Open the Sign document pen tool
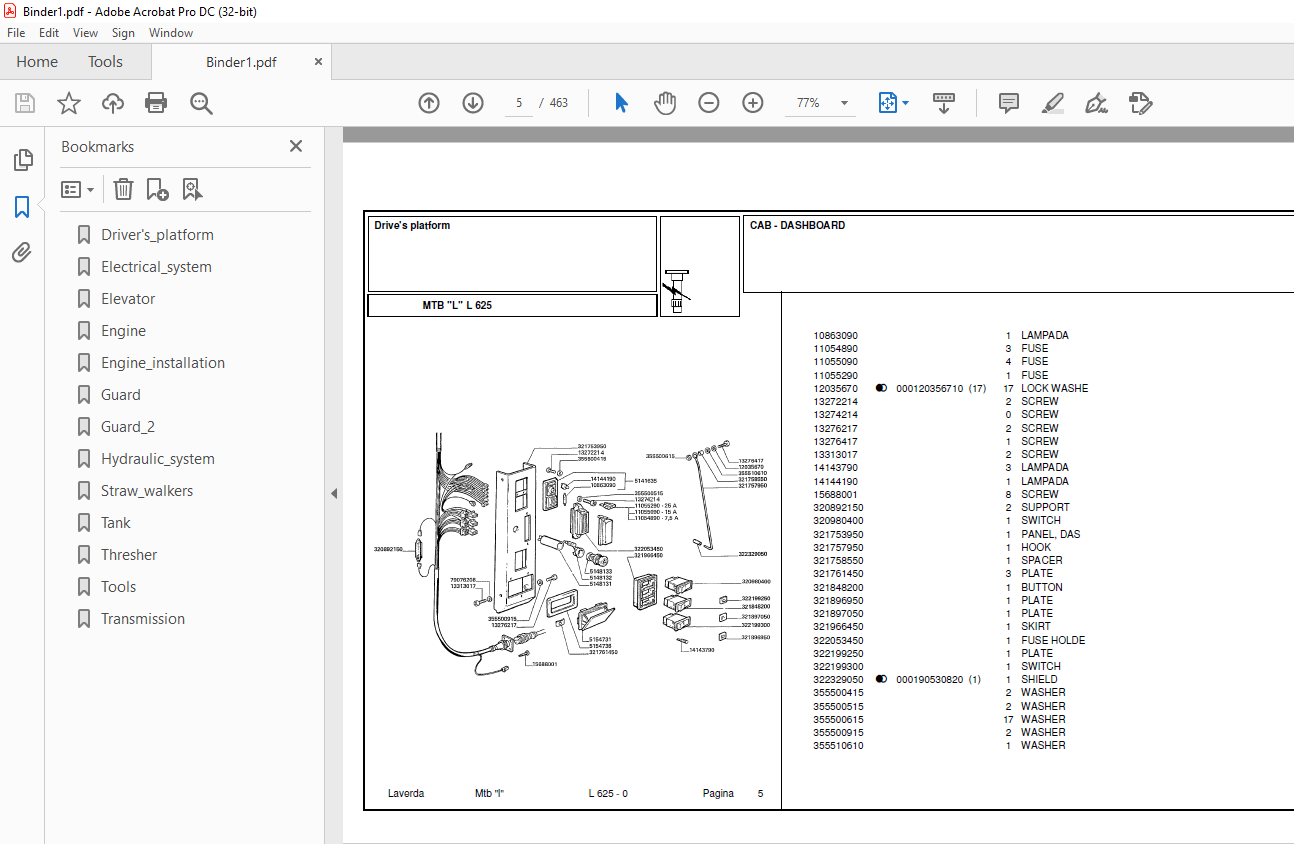The height and width of the screenshot is (844, 1294). click(1097, 103)
